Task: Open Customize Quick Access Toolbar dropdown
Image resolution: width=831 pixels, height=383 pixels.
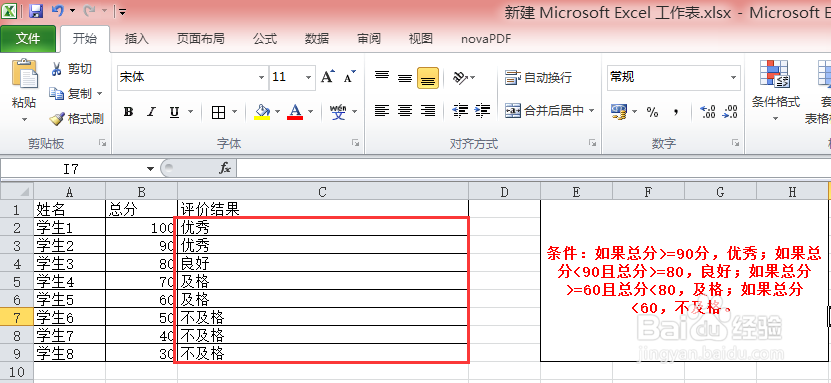Action: tap(122, 12)
